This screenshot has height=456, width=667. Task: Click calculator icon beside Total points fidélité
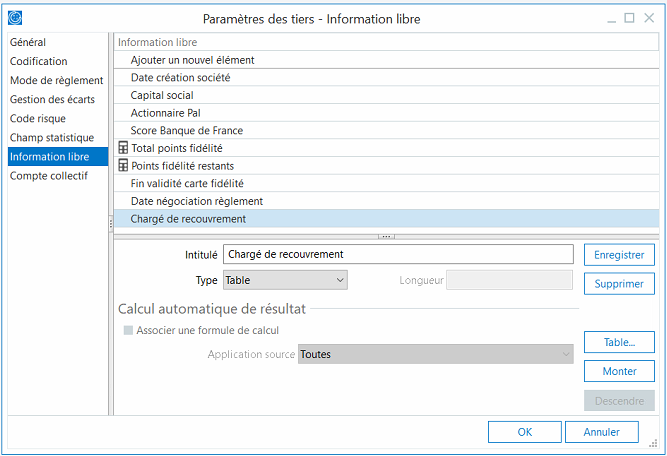[124, 148]
